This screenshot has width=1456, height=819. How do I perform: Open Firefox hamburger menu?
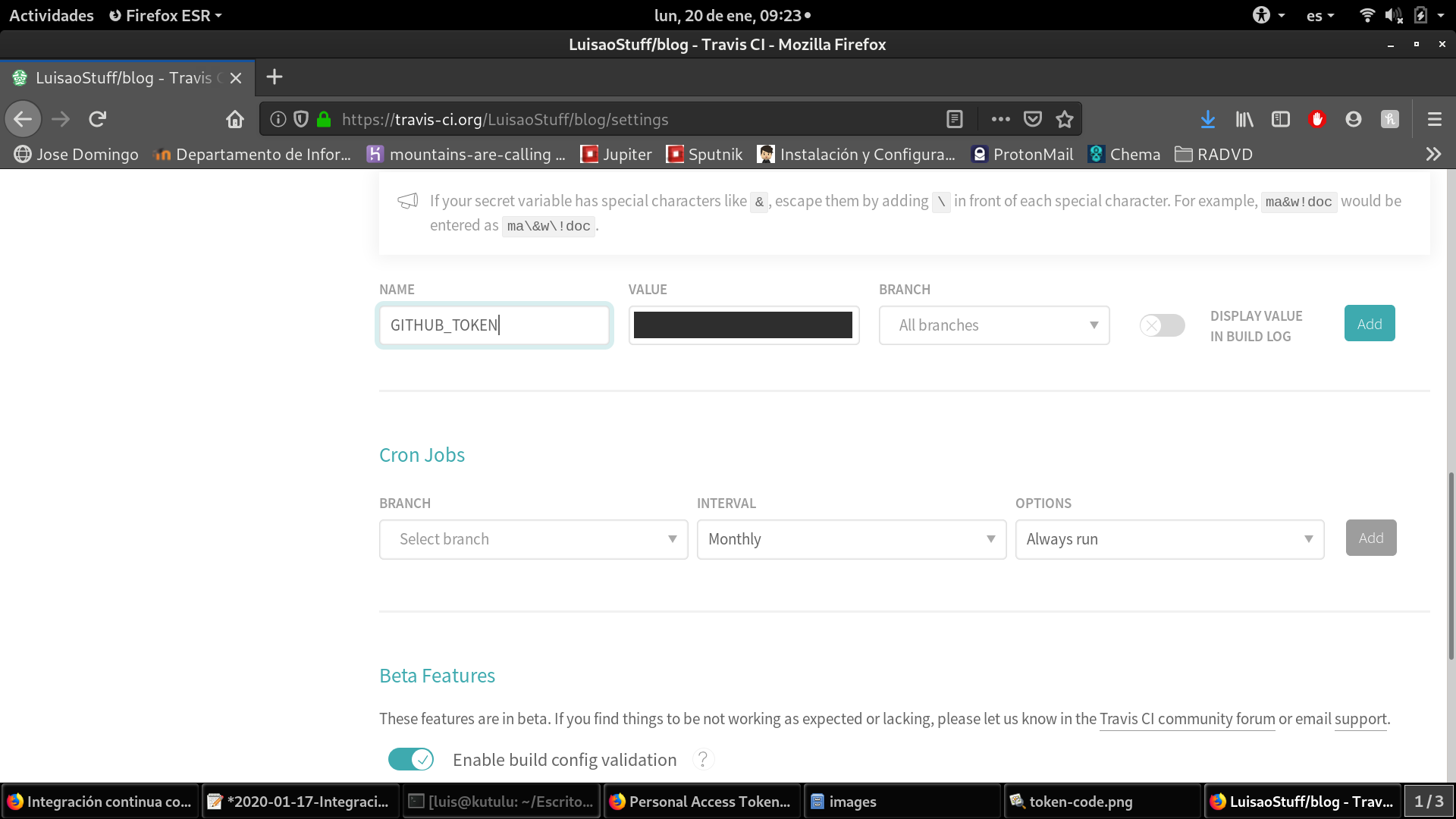pyautogui.click(x=1434, y=119)
